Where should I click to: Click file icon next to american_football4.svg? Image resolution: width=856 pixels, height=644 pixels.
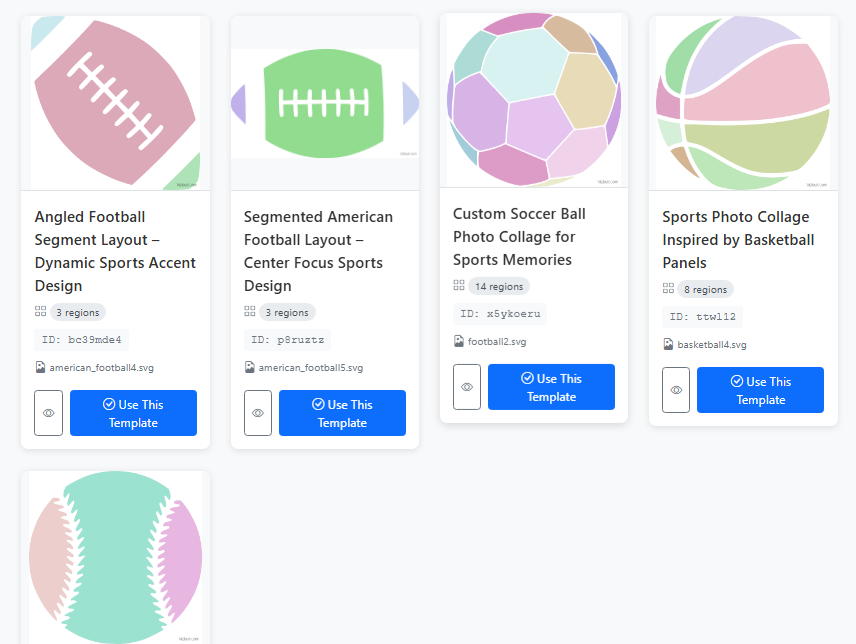(x=40, y=367)
